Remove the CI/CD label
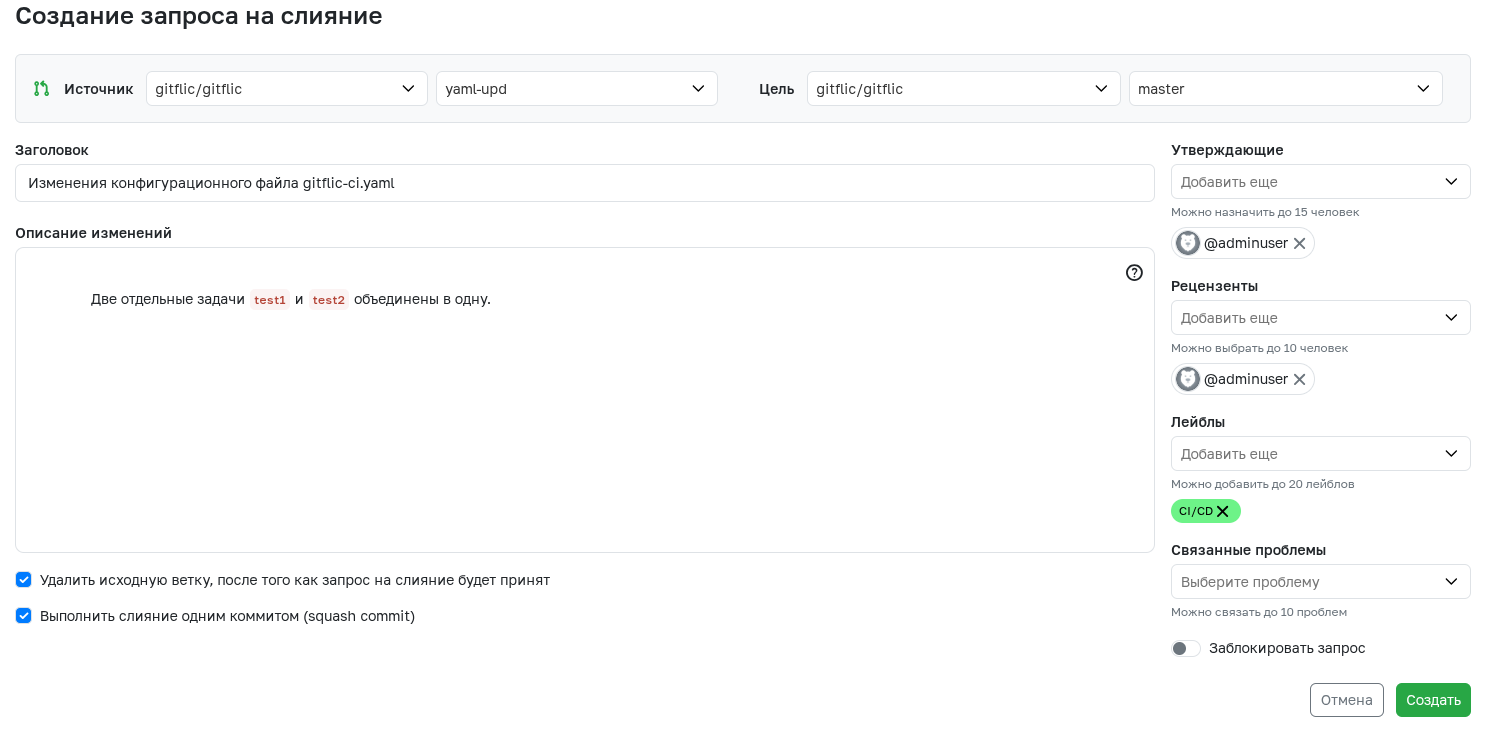1489x729 pixels. coord(1223,511)
